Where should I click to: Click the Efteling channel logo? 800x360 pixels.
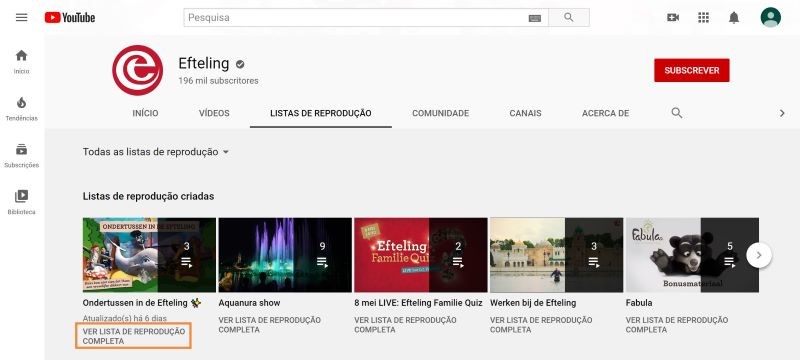pyautogui.click(x=137, y=70)
